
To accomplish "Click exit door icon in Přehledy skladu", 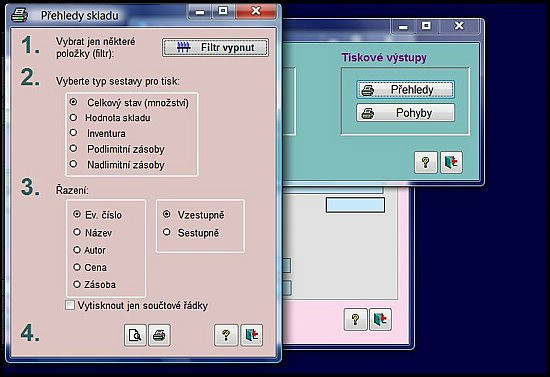I will pyautogui.click(x=251, y=335).
